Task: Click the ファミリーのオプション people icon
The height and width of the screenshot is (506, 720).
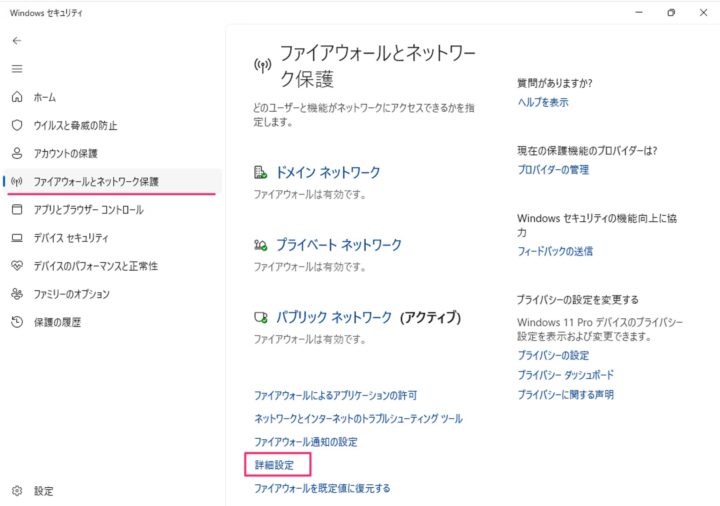Action: [x=17, y=294]
